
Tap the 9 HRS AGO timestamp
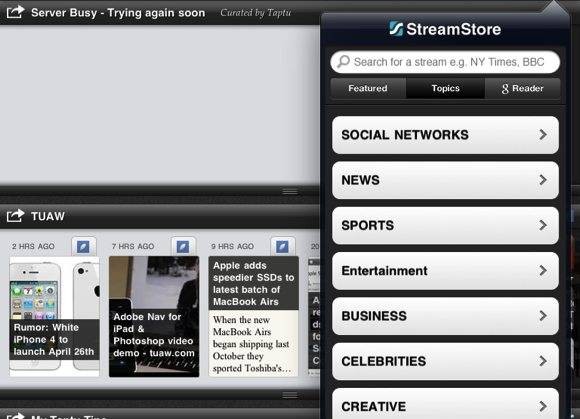click(232, 246)
